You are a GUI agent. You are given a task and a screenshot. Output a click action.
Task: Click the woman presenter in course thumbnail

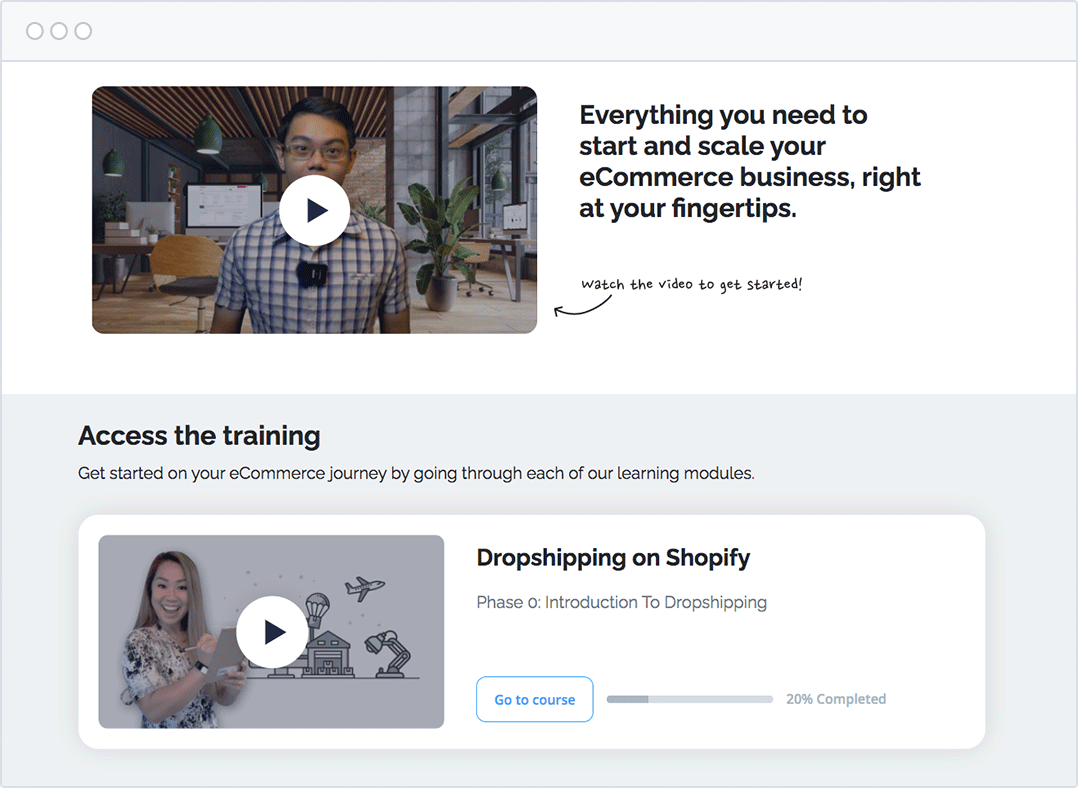pyautogui.click(x=180, y=639)
